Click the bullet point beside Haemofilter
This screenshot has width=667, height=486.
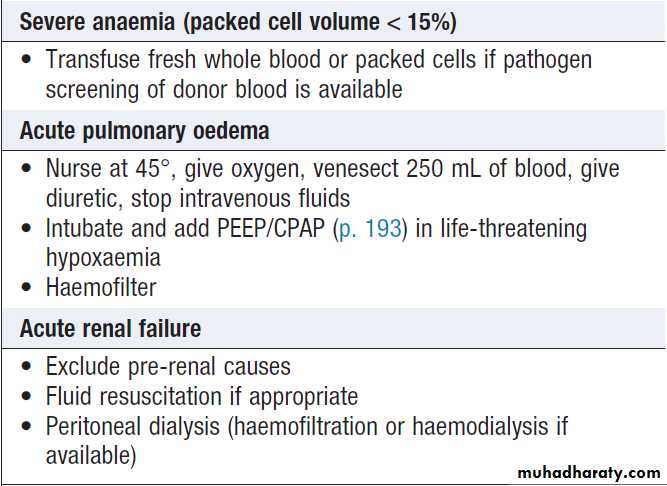coord(24,289)
